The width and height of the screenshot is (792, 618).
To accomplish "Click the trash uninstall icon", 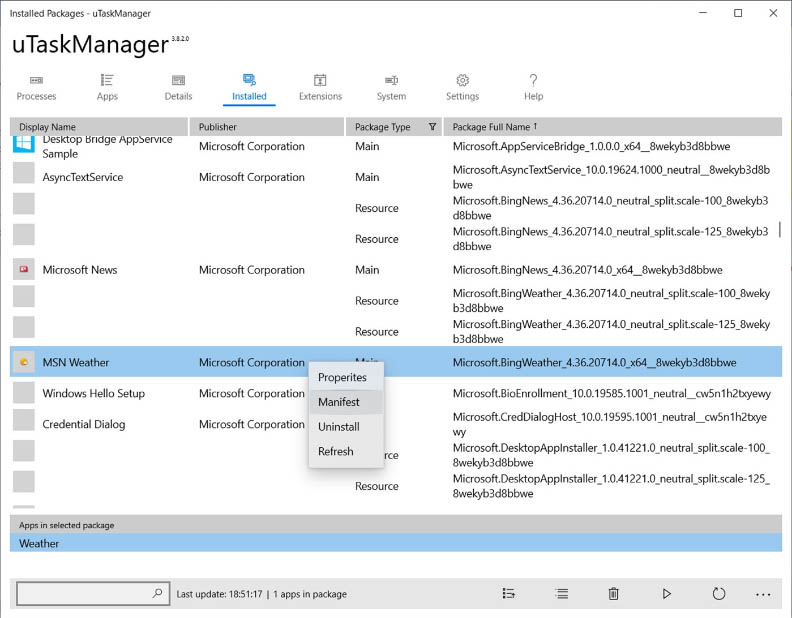I will coord(613,594).
